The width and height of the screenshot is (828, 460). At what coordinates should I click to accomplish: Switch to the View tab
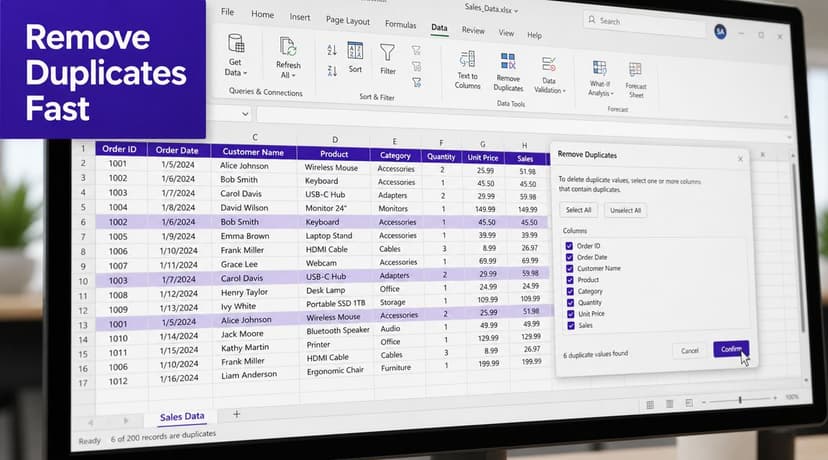click(506, 33)
